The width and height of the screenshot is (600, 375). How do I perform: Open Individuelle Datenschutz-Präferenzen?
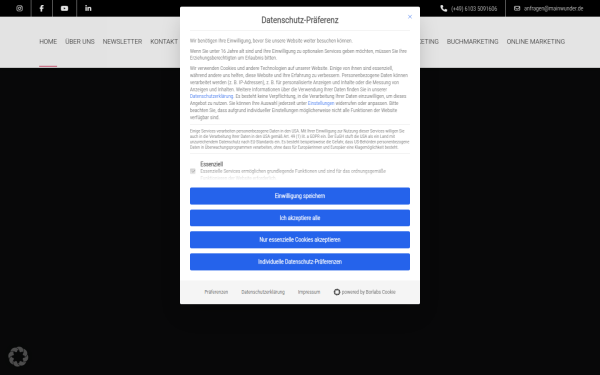tap(300, 262)
